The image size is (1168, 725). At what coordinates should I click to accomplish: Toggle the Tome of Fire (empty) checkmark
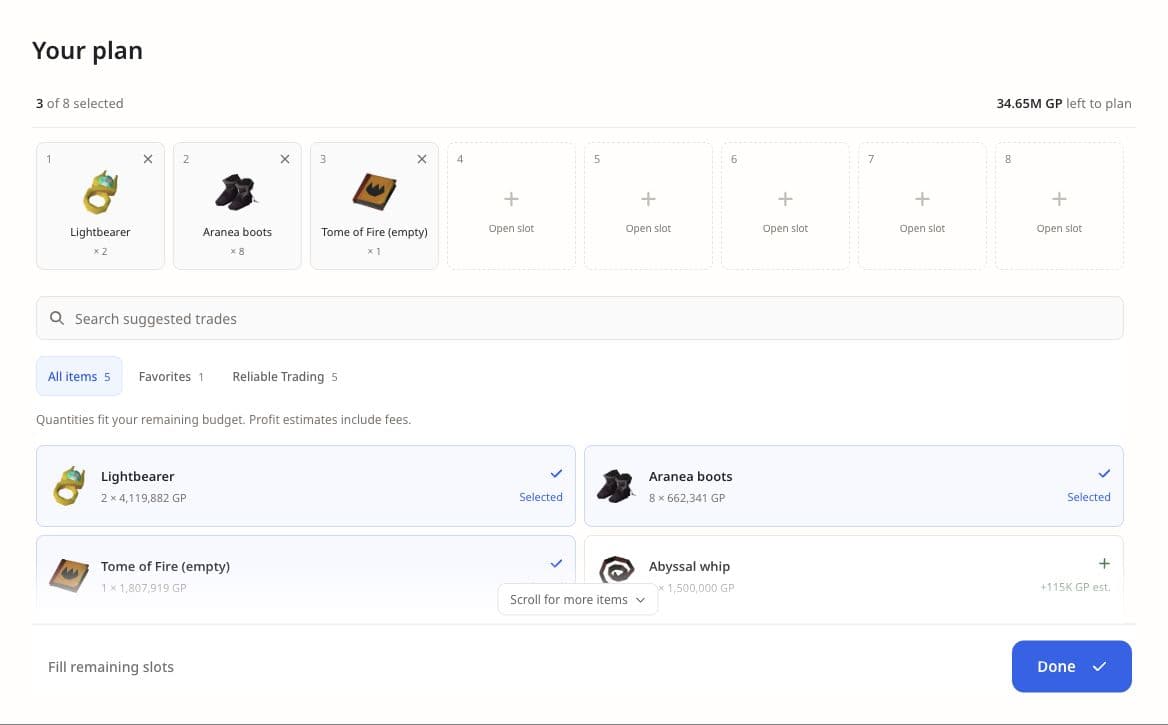click(x=556, y=563)
